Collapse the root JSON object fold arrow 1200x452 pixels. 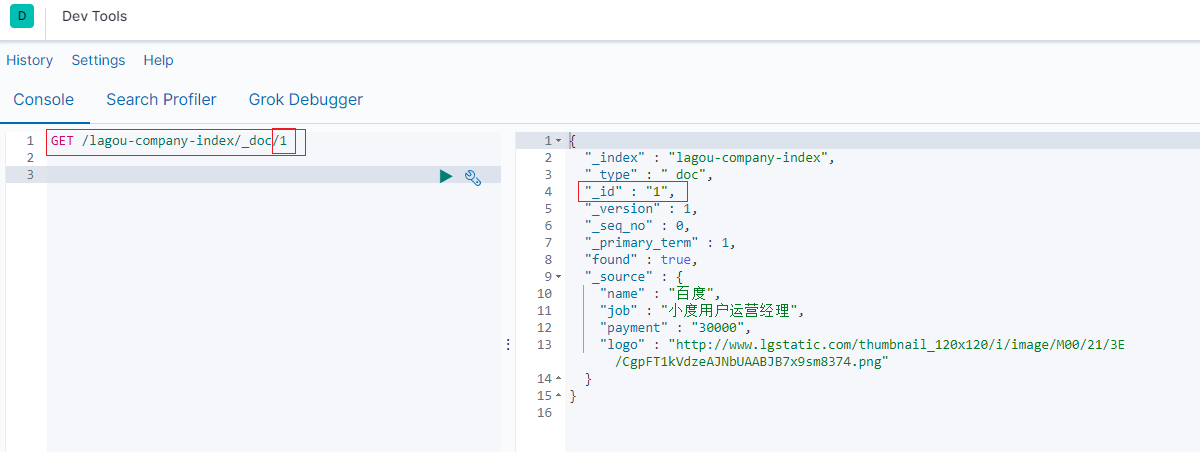pos(558,141)
